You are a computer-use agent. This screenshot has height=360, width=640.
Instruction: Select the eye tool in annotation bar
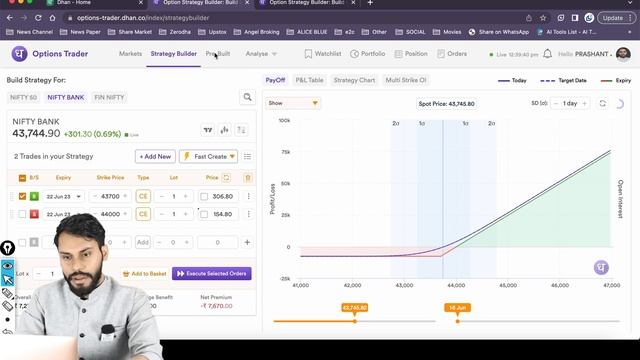click(8, 266)
